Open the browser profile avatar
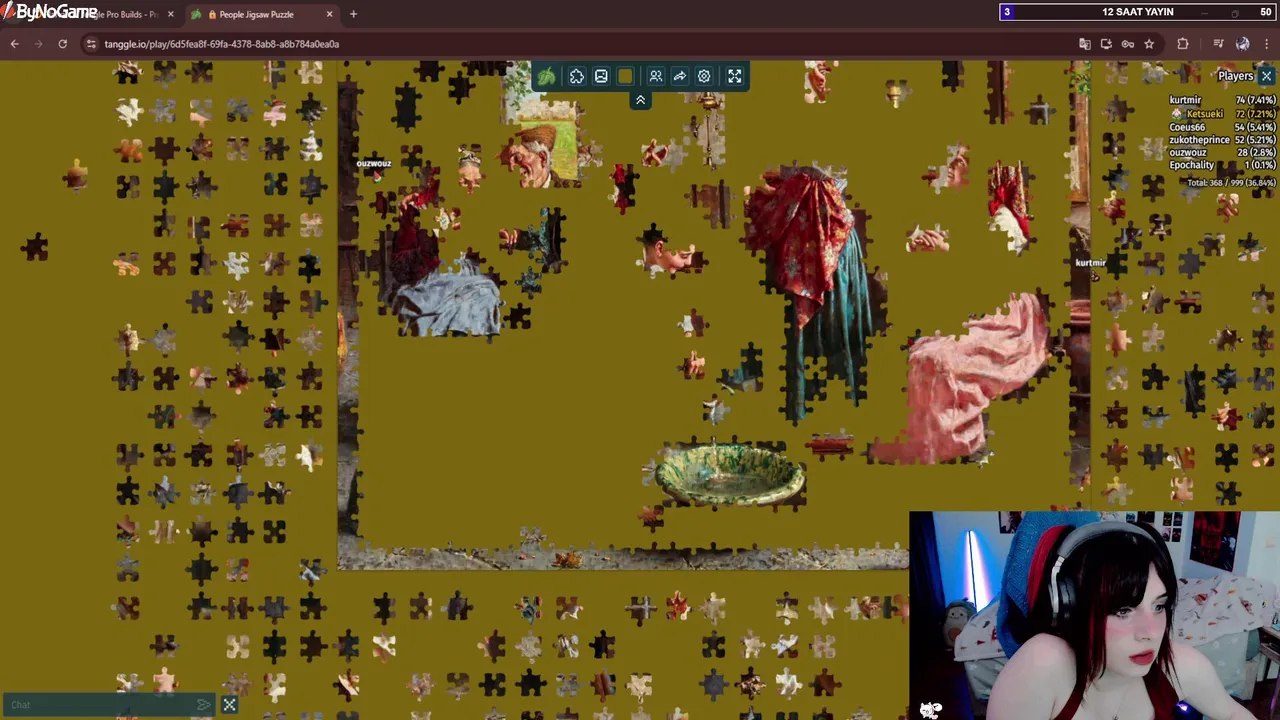The height and width of the screenshot is (720, 1280). pos(1242,44)
